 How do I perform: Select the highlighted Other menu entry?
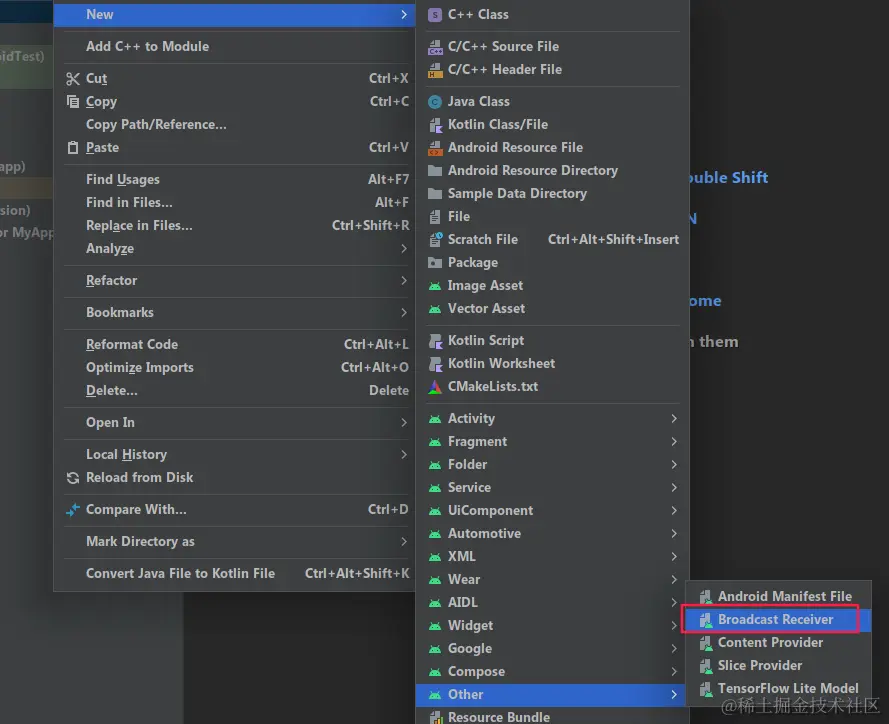[x=553, y=695]
